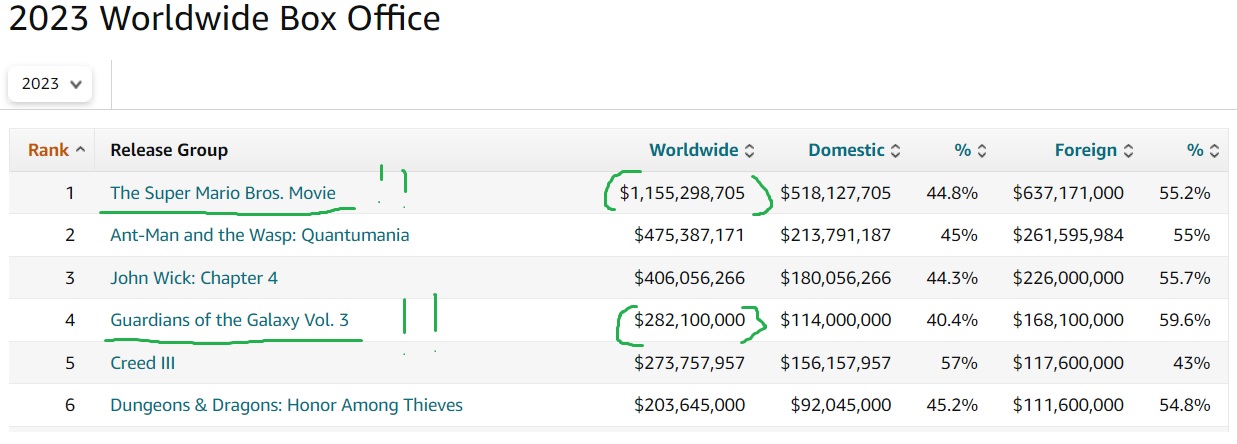This screenshot has height=444, width=1237.
Task: Sort by Rank column ascending arrow
Action: tap(81, 150)
